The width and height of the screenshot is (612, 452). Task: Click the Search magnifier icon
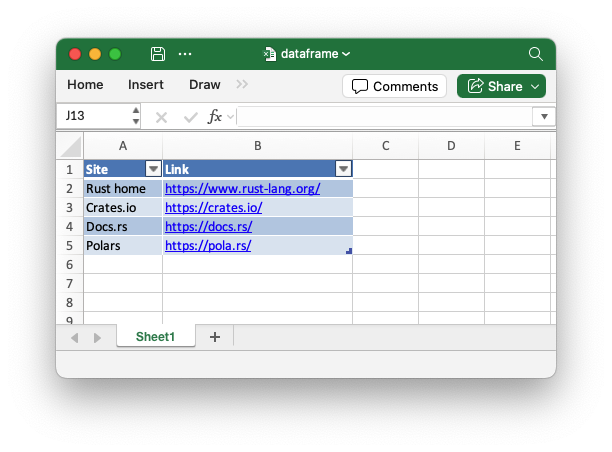pyautogui.click(x=536, y=54)
